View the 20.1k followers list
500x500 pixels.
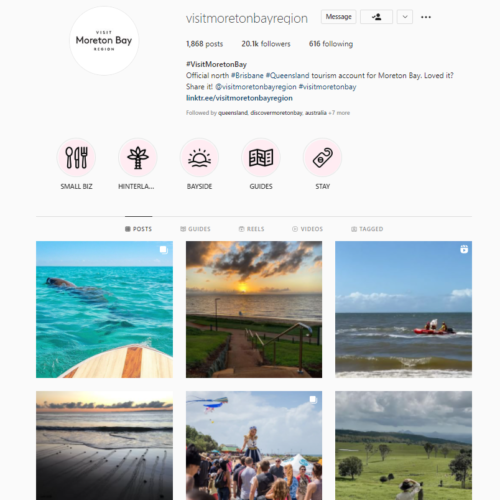[266, 44]
